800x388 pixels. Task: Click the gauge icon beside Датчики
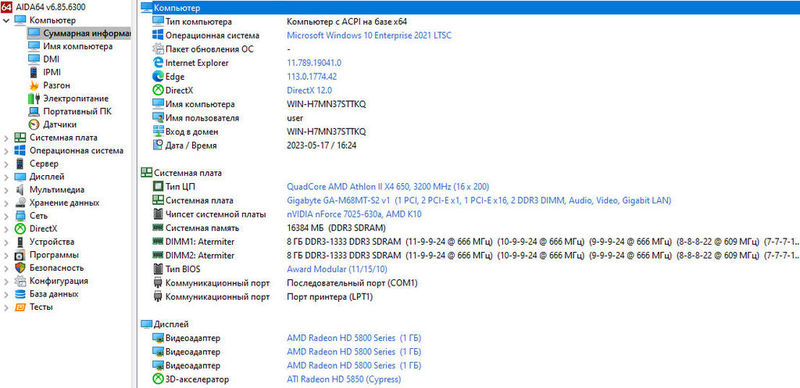34,125
